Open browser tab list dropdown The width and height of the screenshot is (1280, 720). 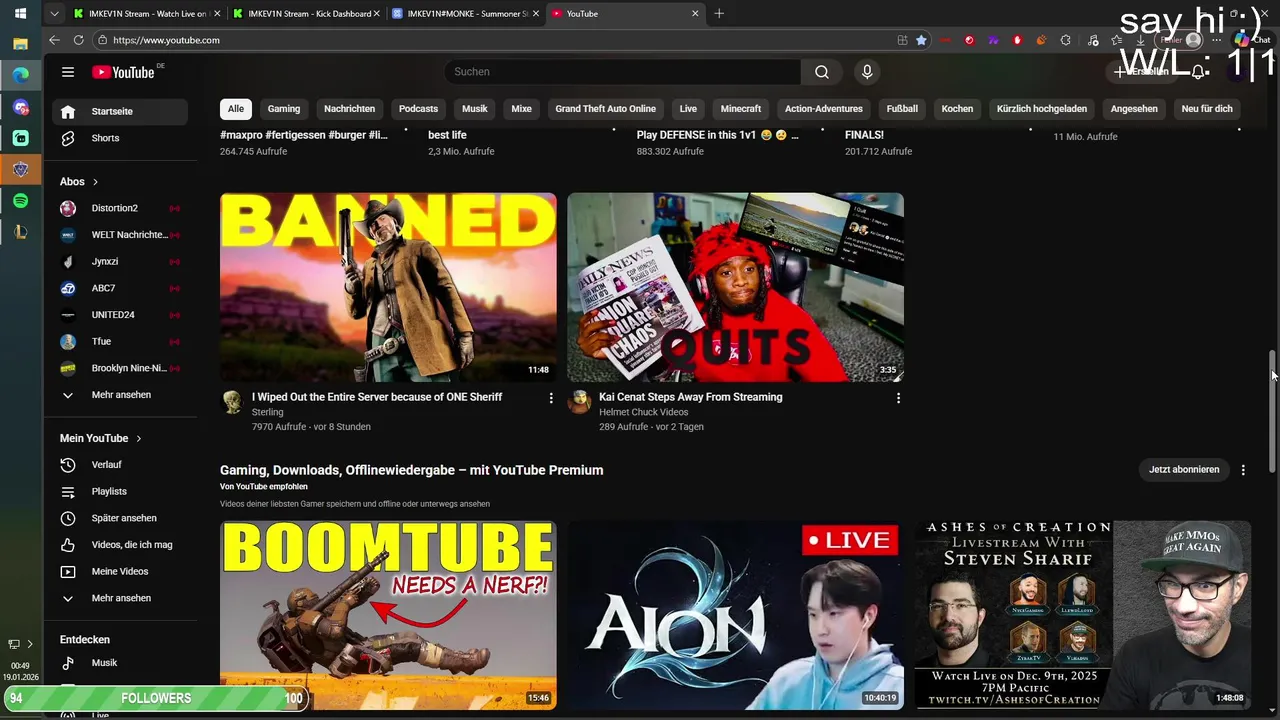pyautogui.click(x=54, y=14)
